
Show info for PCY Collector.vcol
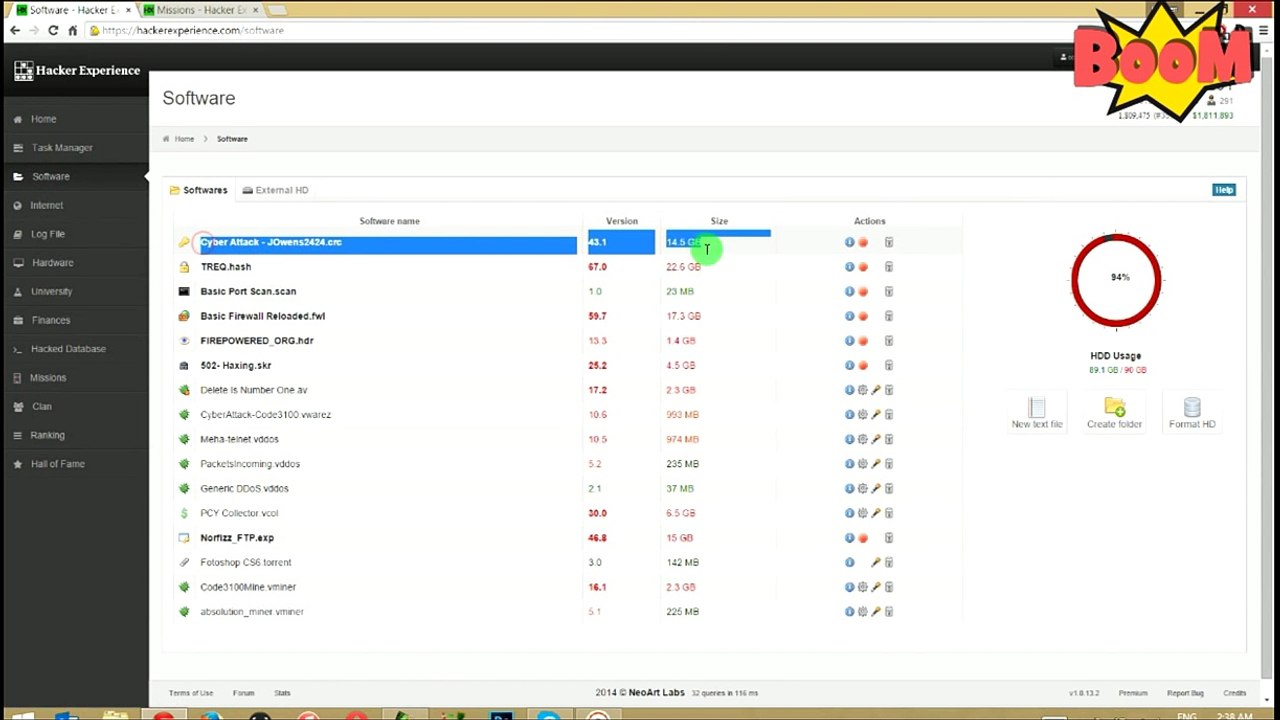[x=849, y=513]
